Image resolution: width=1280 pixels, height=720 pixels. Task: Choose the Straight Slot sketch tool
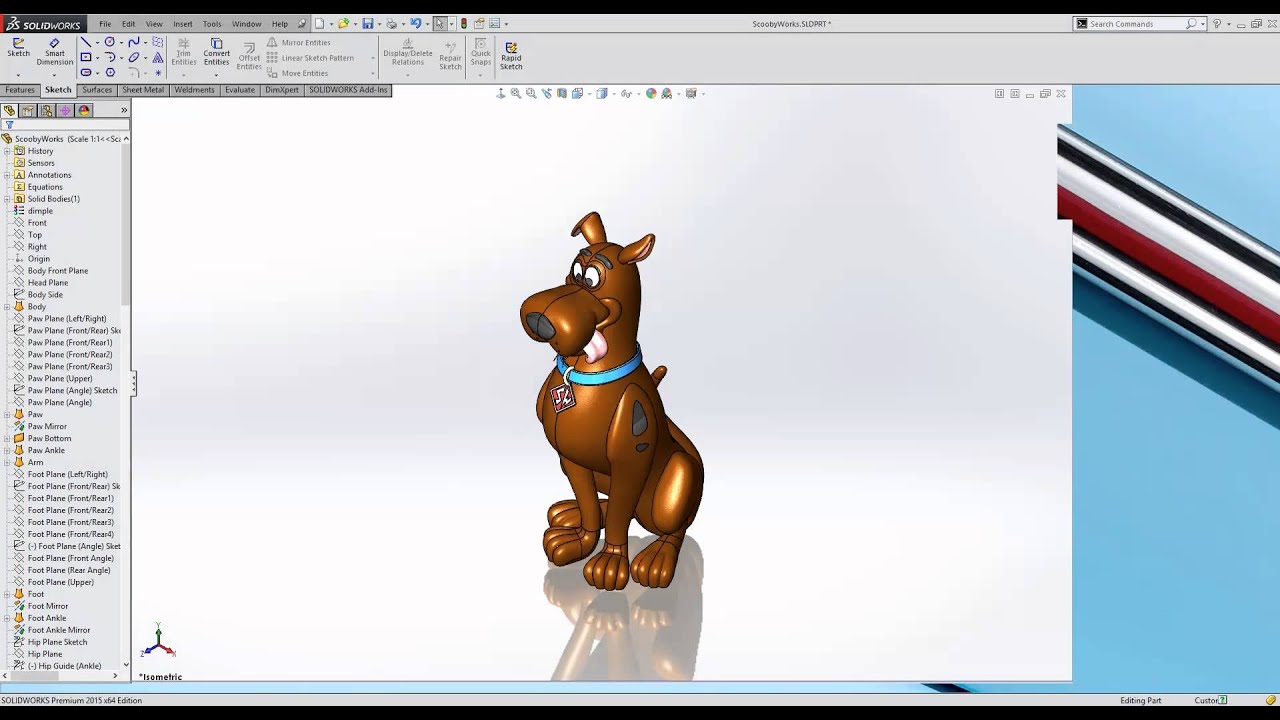click(x=85, y=73)
